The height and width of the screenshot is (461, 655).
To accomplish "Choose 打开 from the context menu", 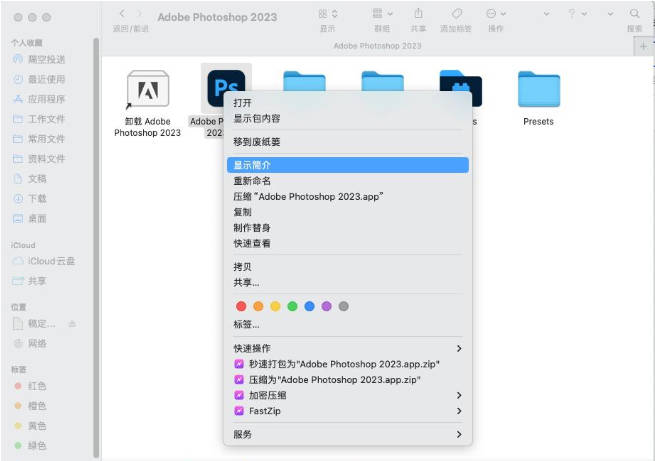I will pyautogui.click(x=348, y=103).
